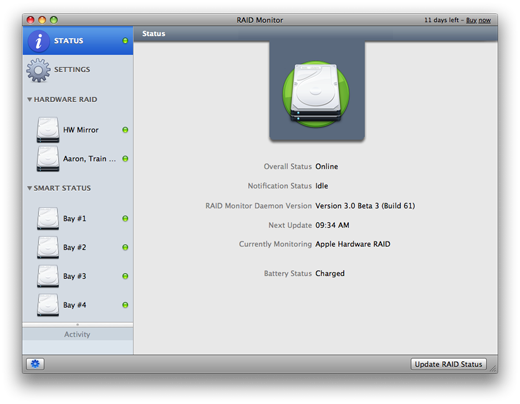Click green status indicator next to HW Mirror
Screen dimensions: 520x404
point(125,130)
